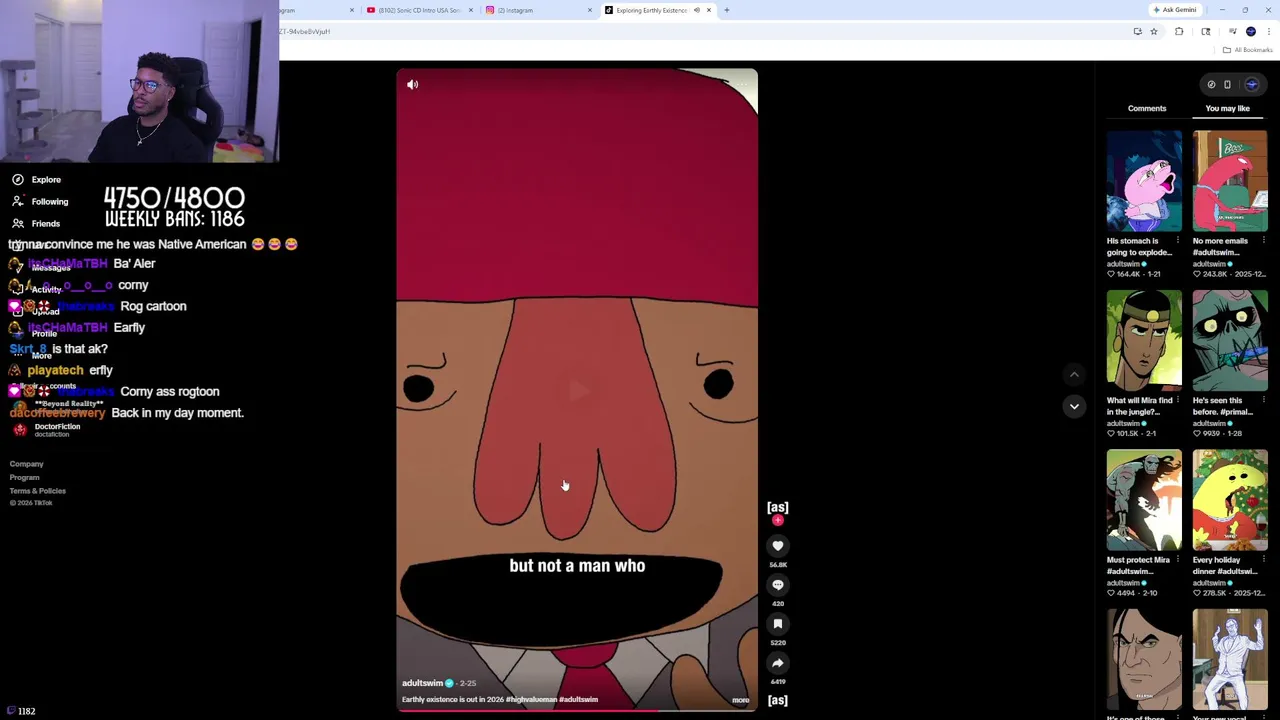Viewport: 1280px width, 720px height.
Task: Open the Explore page in sidebar
Action: point(37,180)
